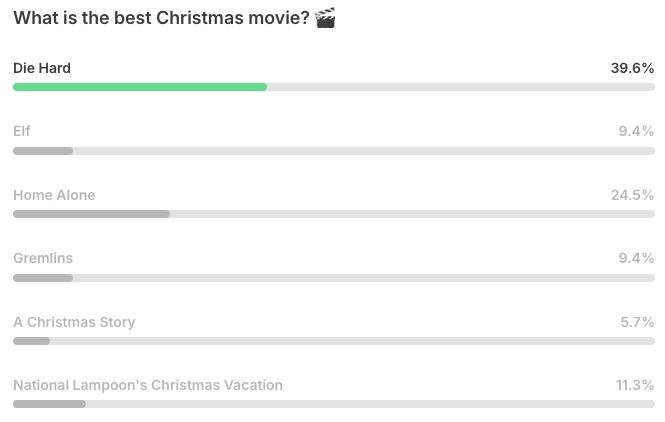Click Gremlins' 9.4% percentage
Screen dimensions: 665x422
pos(636,258)
